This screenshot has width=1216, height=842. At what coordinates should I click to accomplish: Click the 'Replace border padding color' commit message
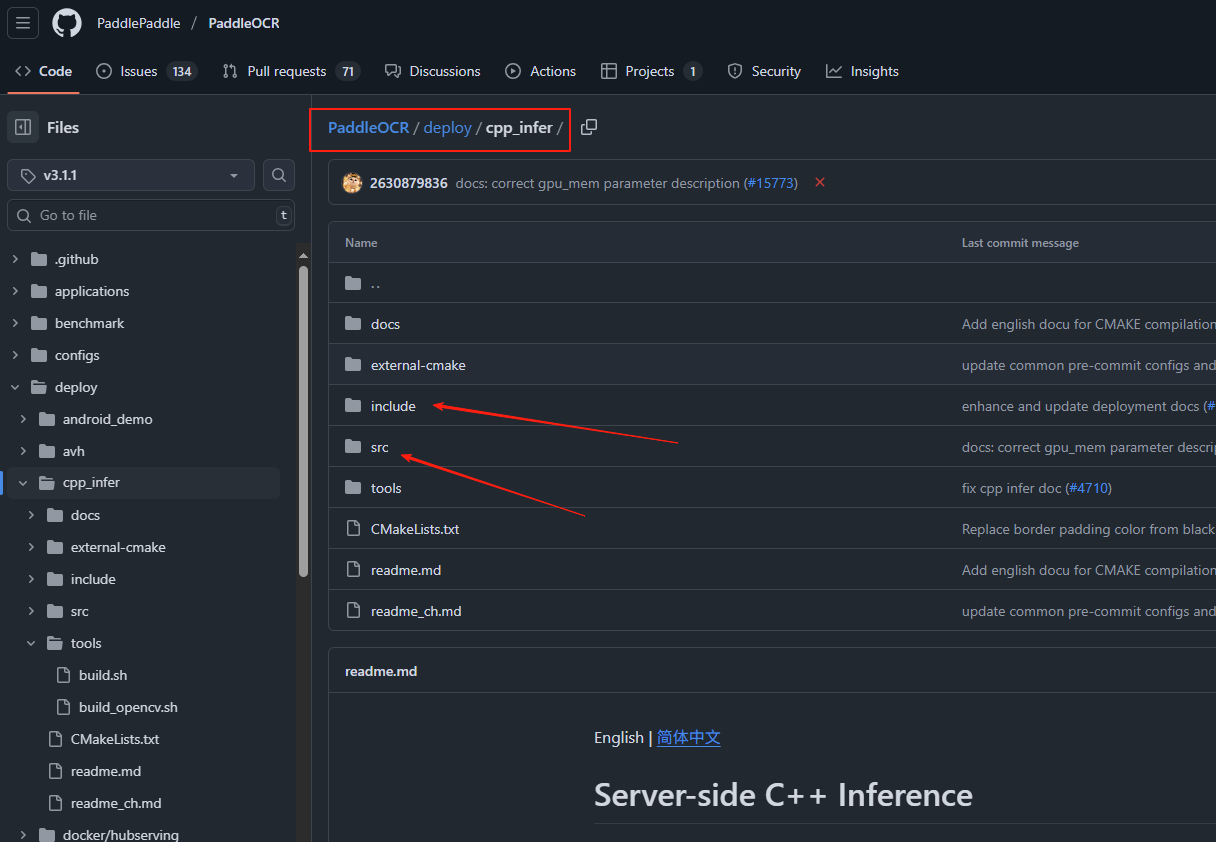[x=1088, y=529]
